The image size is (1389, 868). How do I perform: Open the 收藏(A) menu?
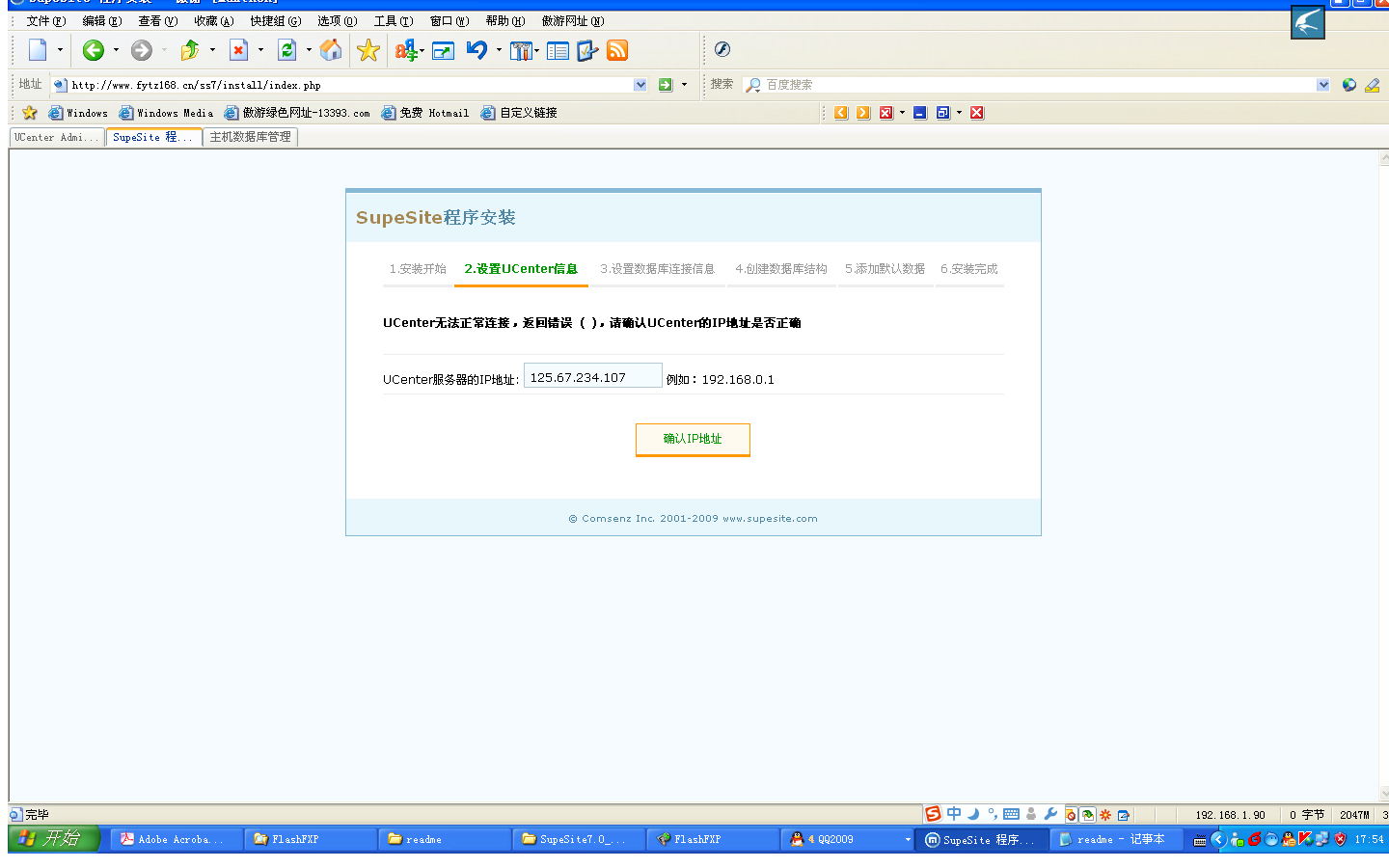(213, 21)
